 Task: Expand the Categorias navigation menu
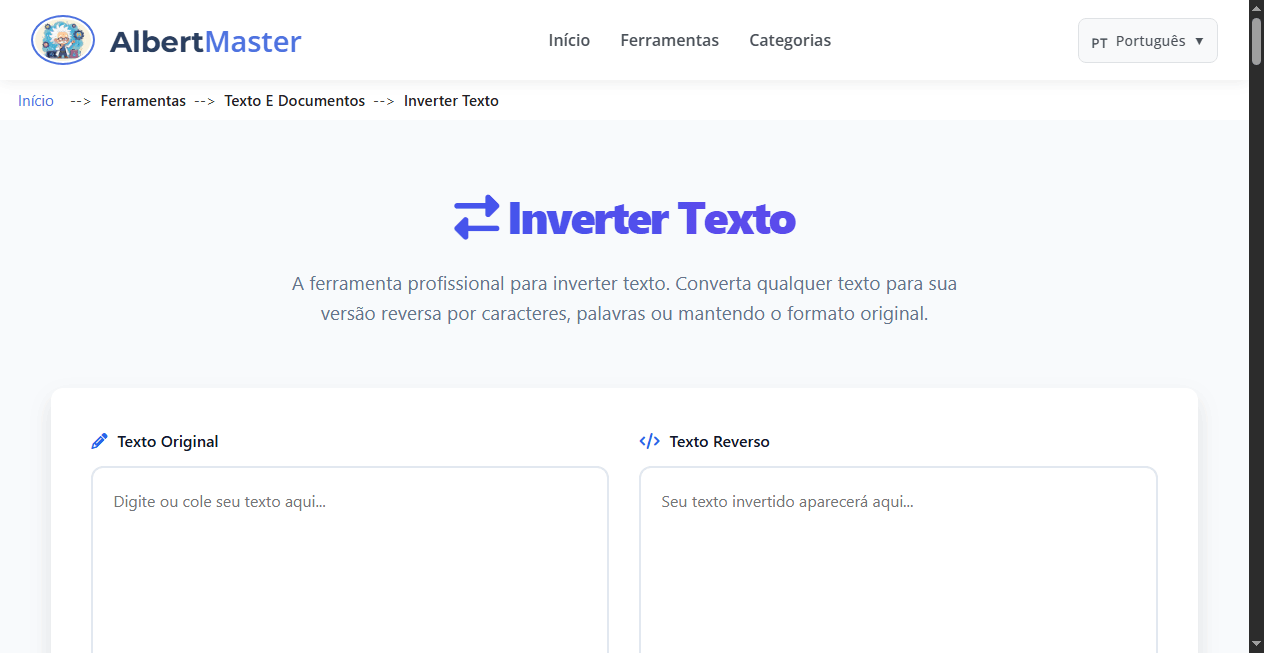point(790,40)
